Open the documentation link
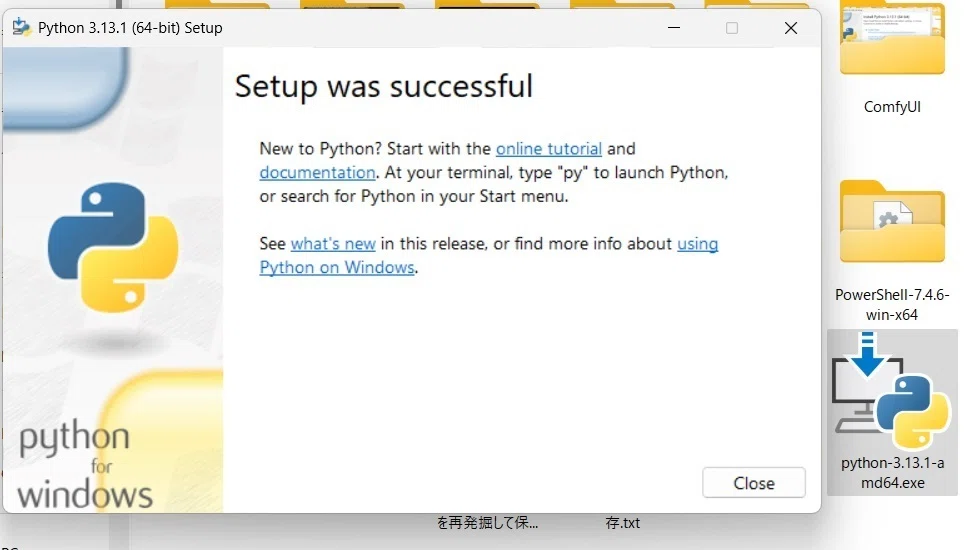 [317, 173]
